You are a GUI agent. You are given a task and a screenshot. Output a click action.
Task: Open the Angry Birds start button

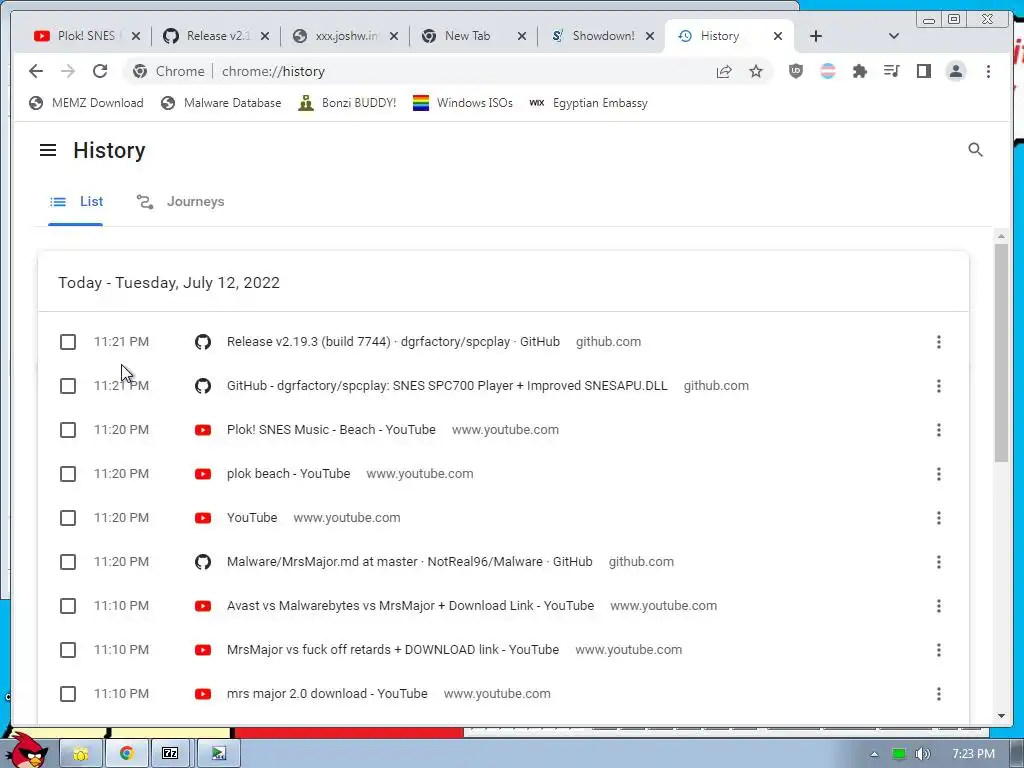point(27,749)
